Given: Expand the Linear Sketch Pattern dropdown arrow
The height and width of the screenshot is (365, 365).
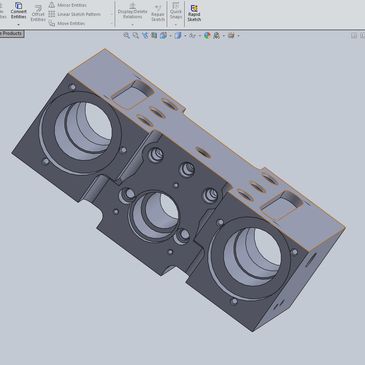Looking at the screenshot, I should click(112, 14).
